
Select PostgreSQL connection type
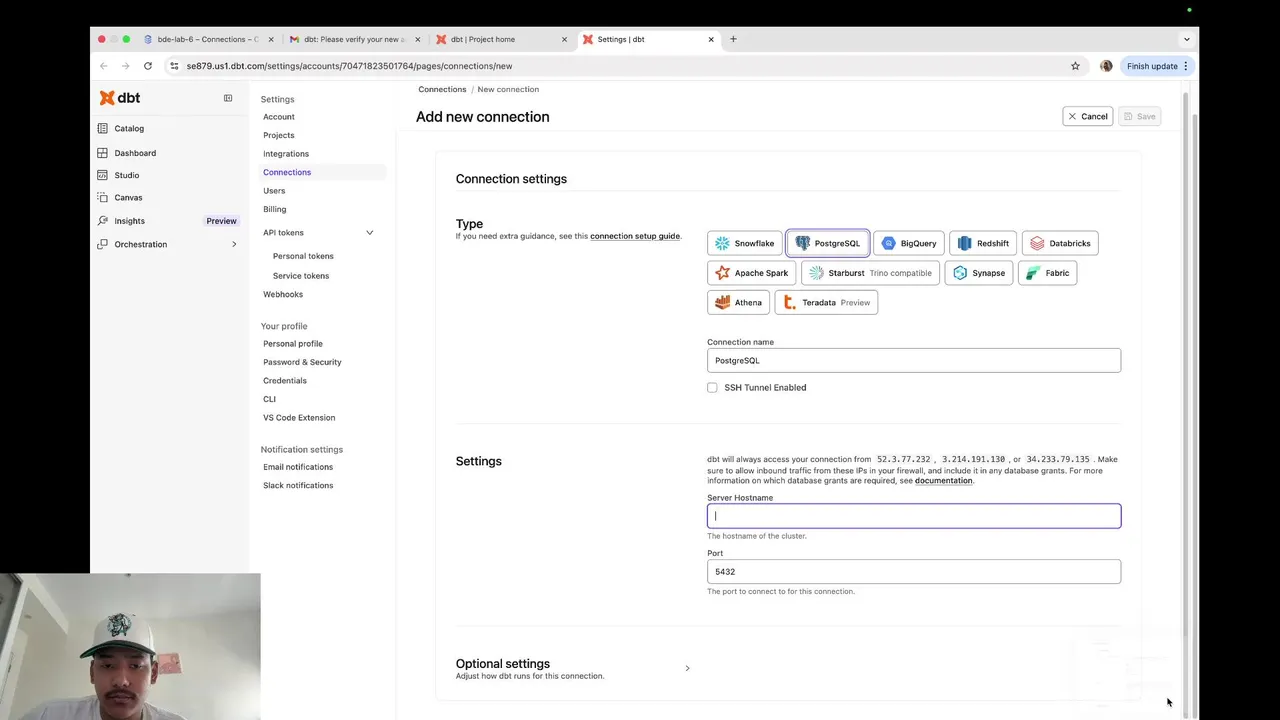point(828,243)
